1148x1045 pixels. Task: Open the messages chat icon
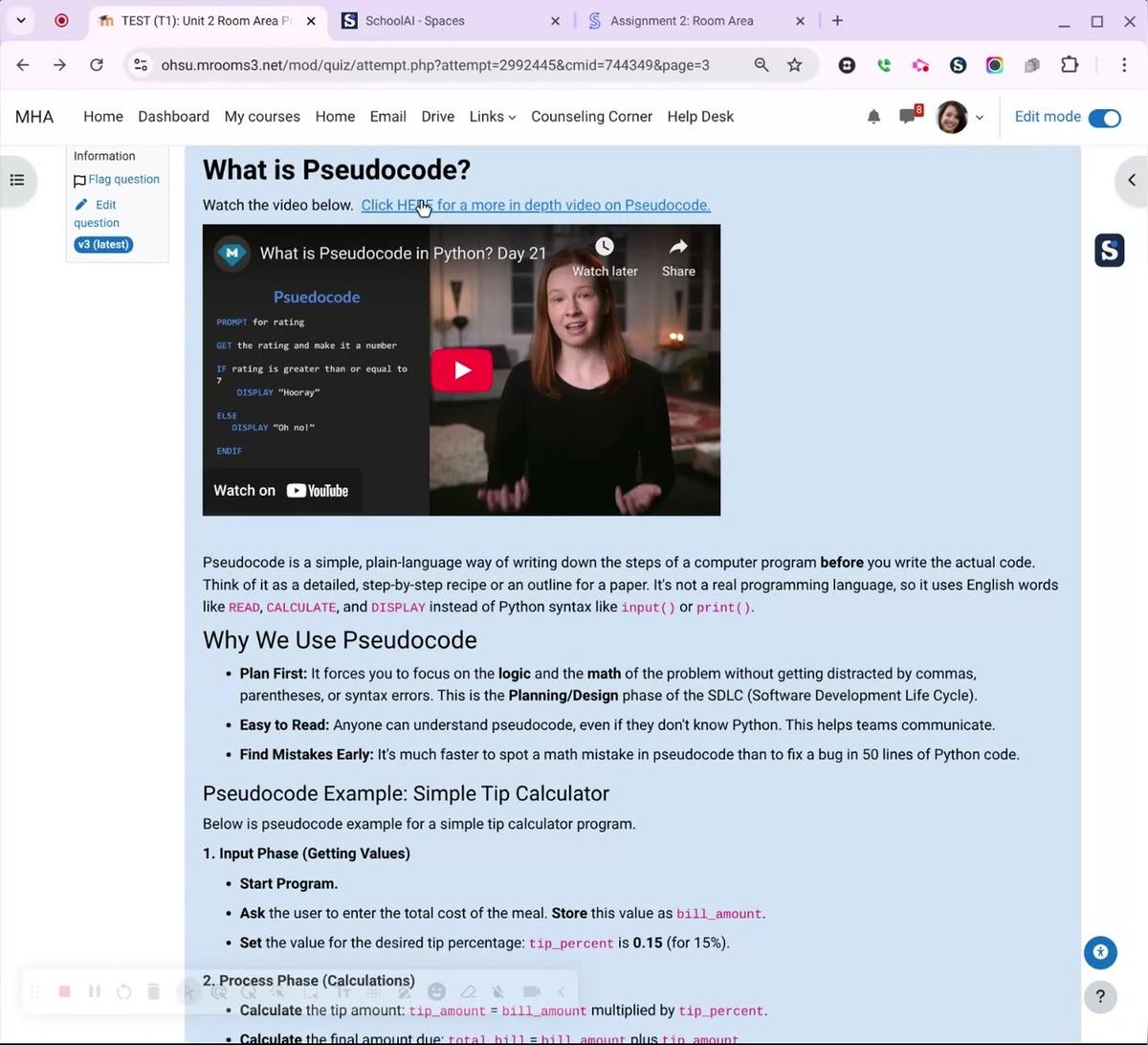pos(907,117)
